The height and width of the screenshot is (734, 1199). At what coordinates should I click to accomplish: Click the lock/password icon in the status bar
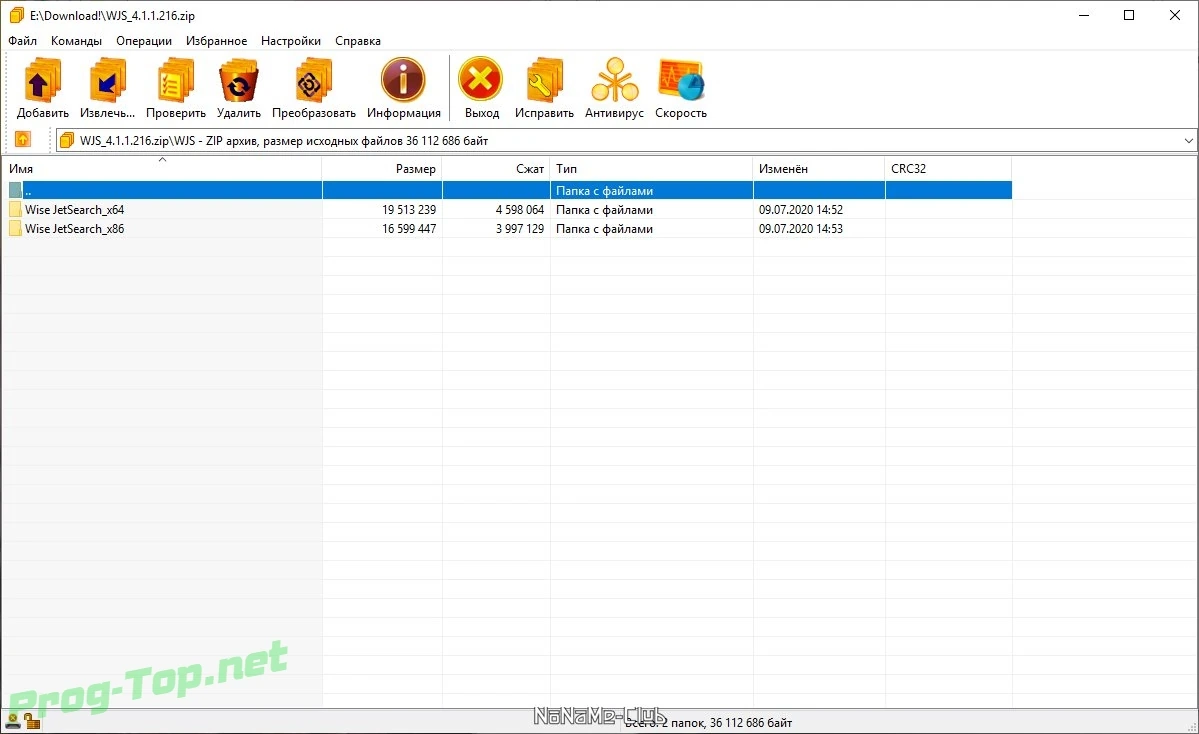[31, 721]
